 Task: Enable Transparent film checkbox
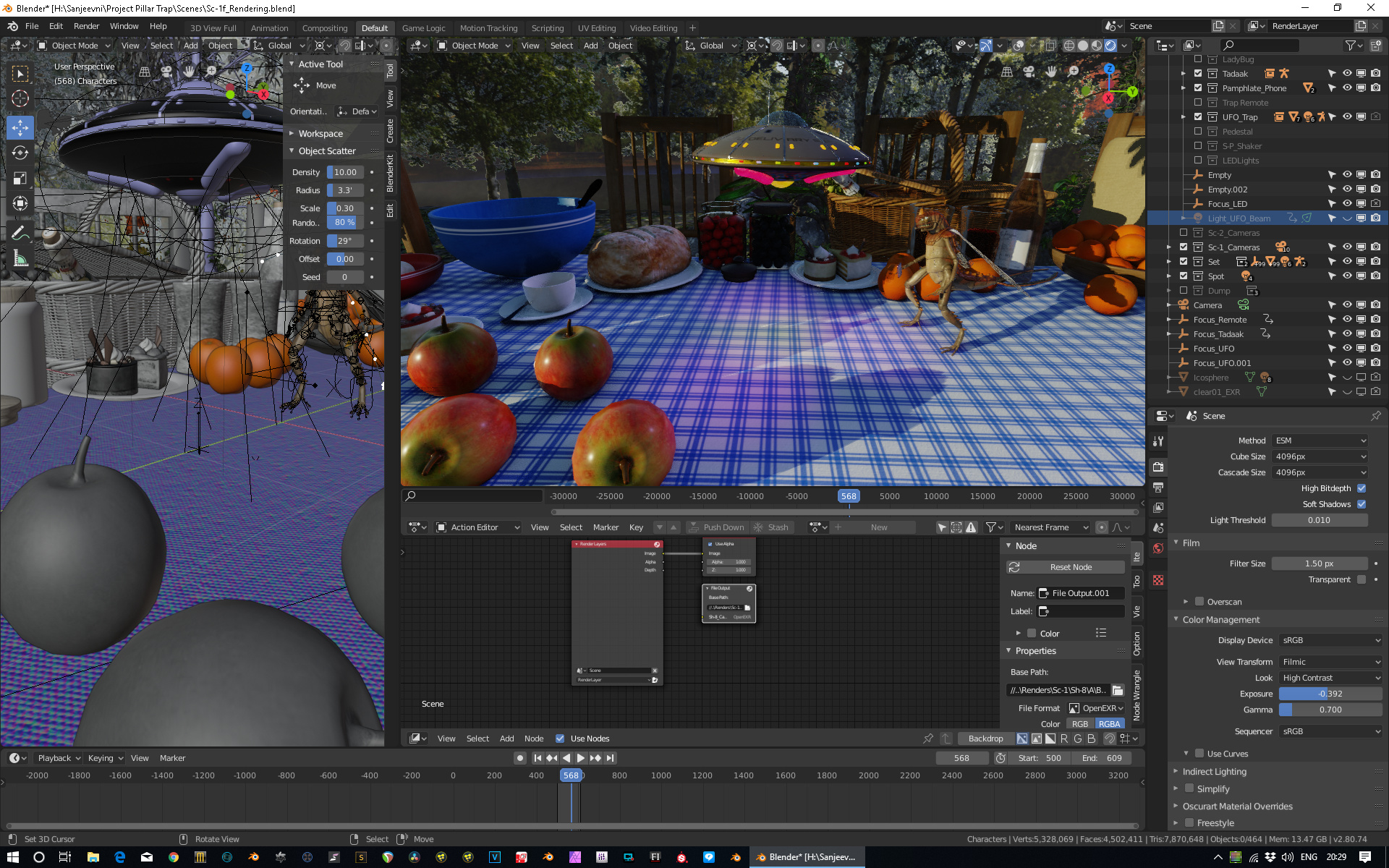(1362, 579)
